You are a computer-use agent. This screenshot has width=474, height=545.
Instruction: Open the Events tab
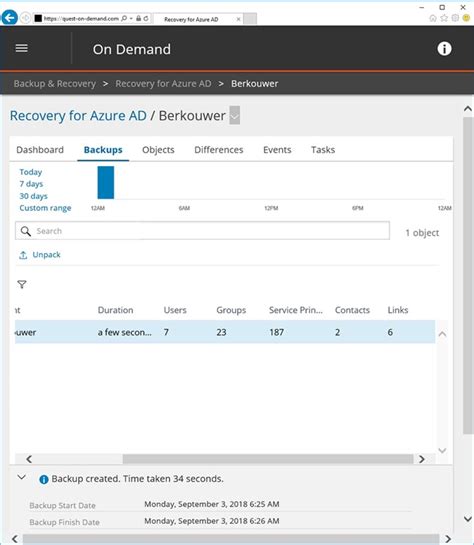tap(277, 150)
